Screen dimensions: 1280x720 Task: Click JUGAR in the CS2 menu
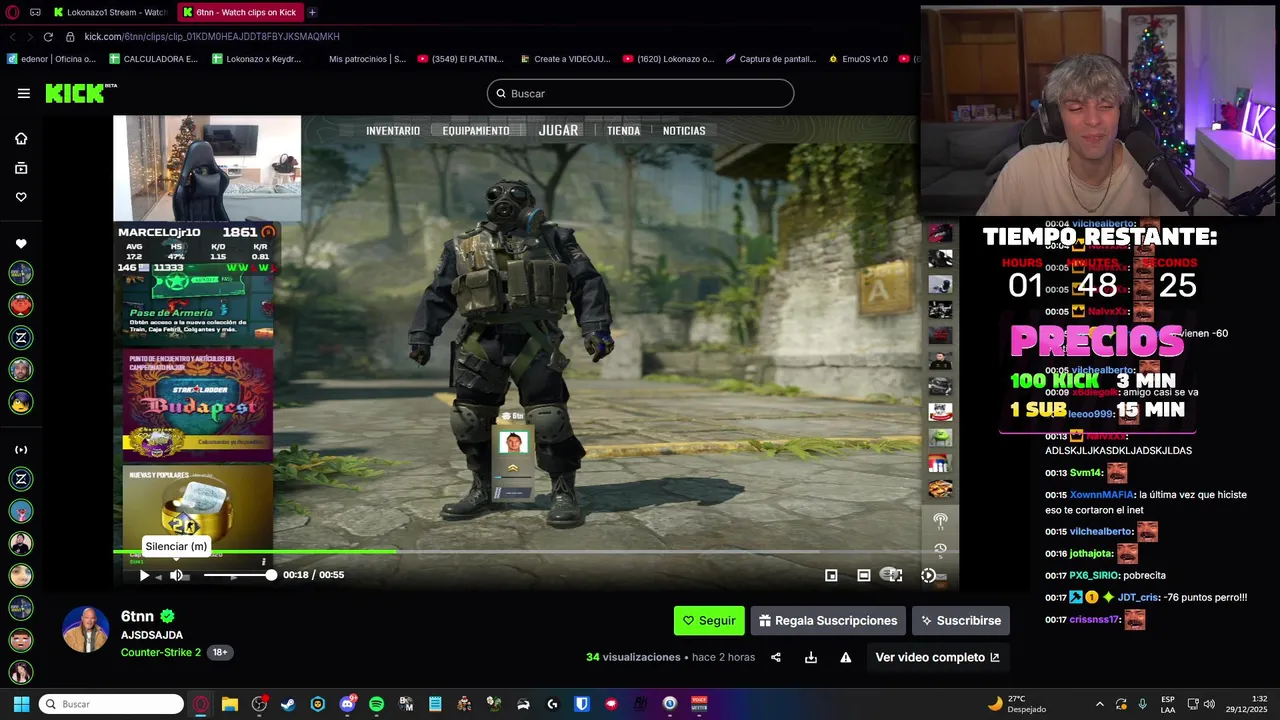558,131
